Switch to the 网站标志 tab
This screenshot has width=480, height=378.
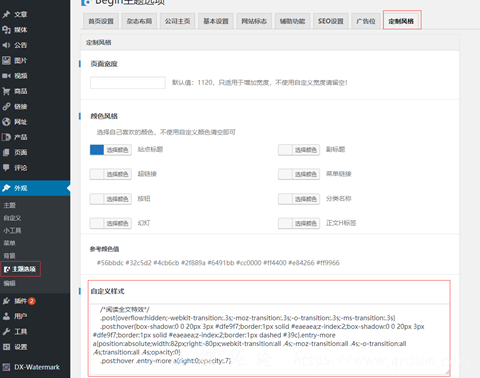click(x=254, y=21)
